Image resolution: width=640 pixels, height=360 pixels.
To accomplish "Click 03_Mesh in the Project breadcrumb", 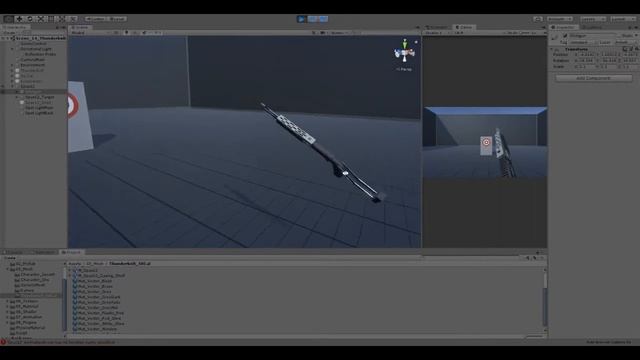I will 95,264.
